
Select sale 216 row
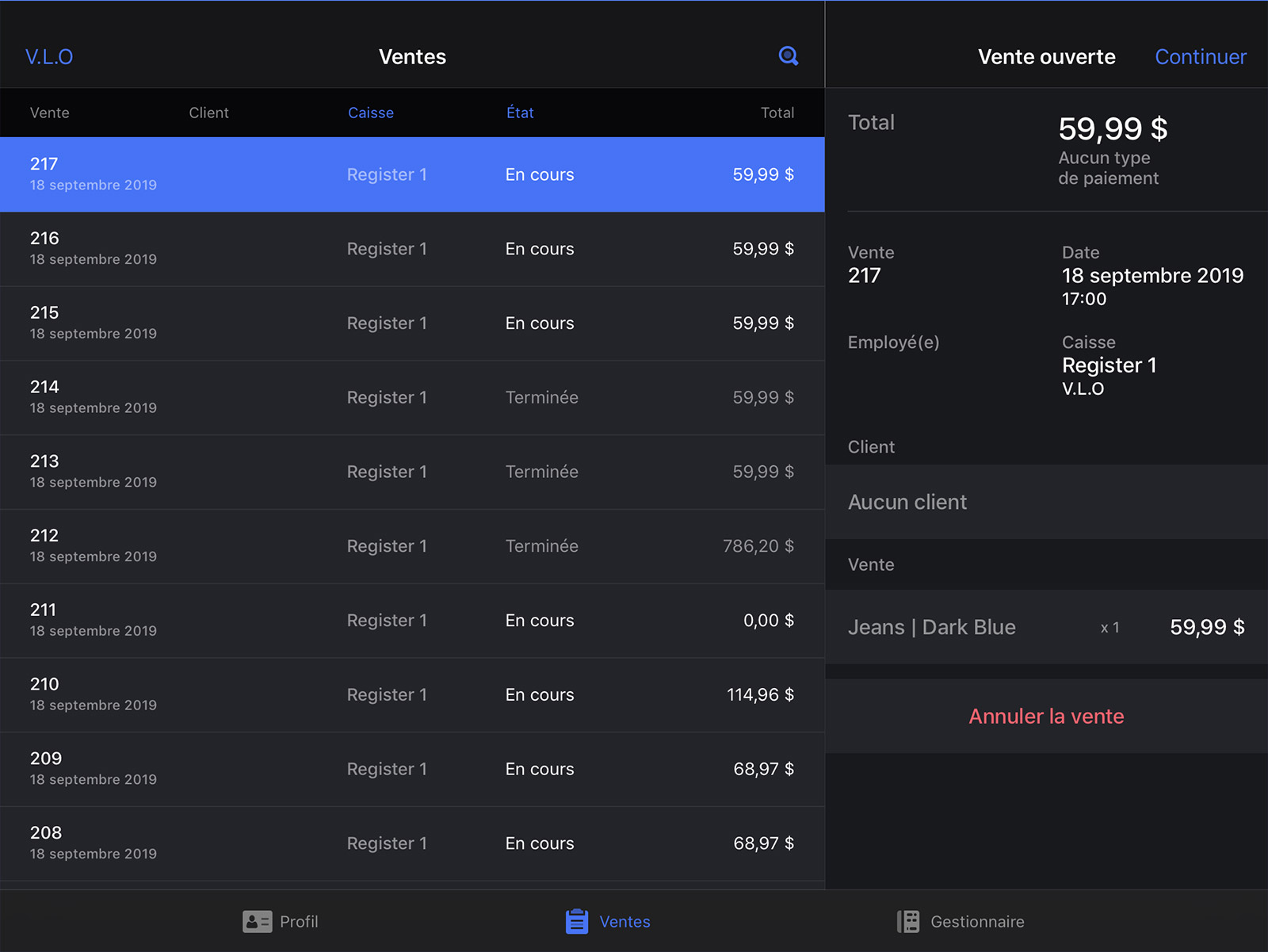(x=412, y=249)
